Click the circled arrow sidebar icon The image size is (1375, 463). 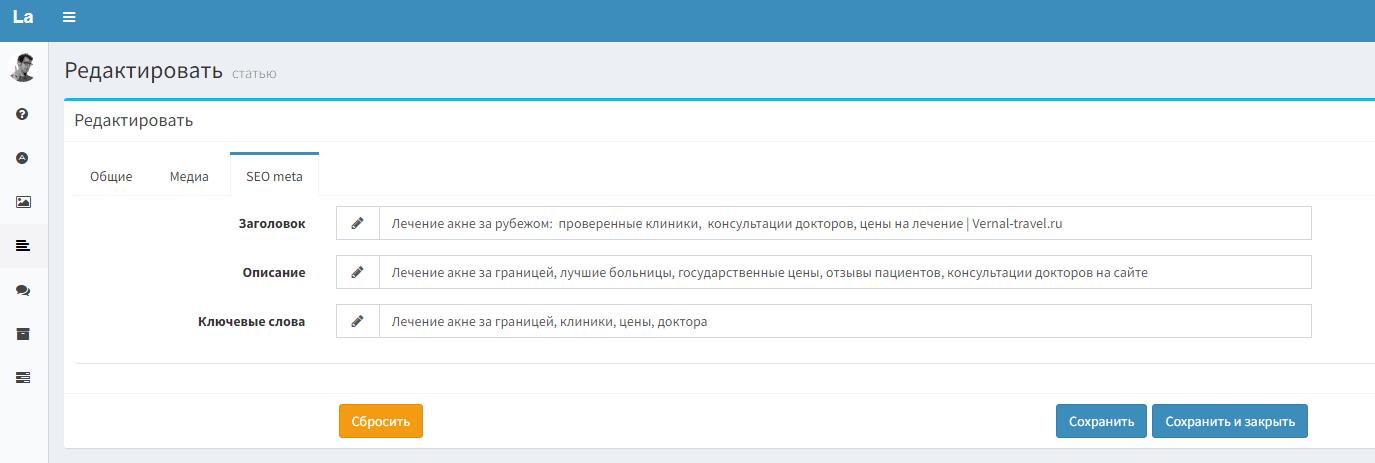tap(23, 158)
